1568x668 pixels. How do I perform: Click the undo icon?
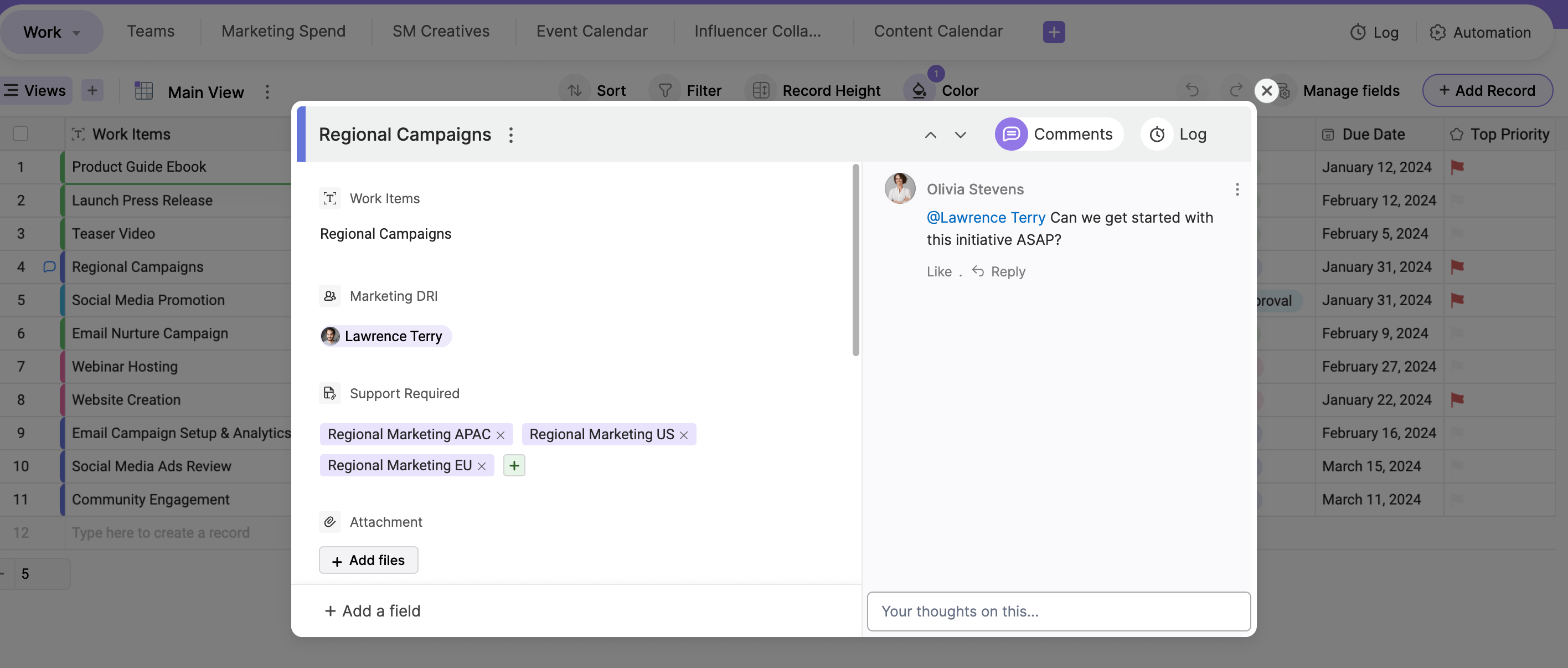pos(1193,90)
